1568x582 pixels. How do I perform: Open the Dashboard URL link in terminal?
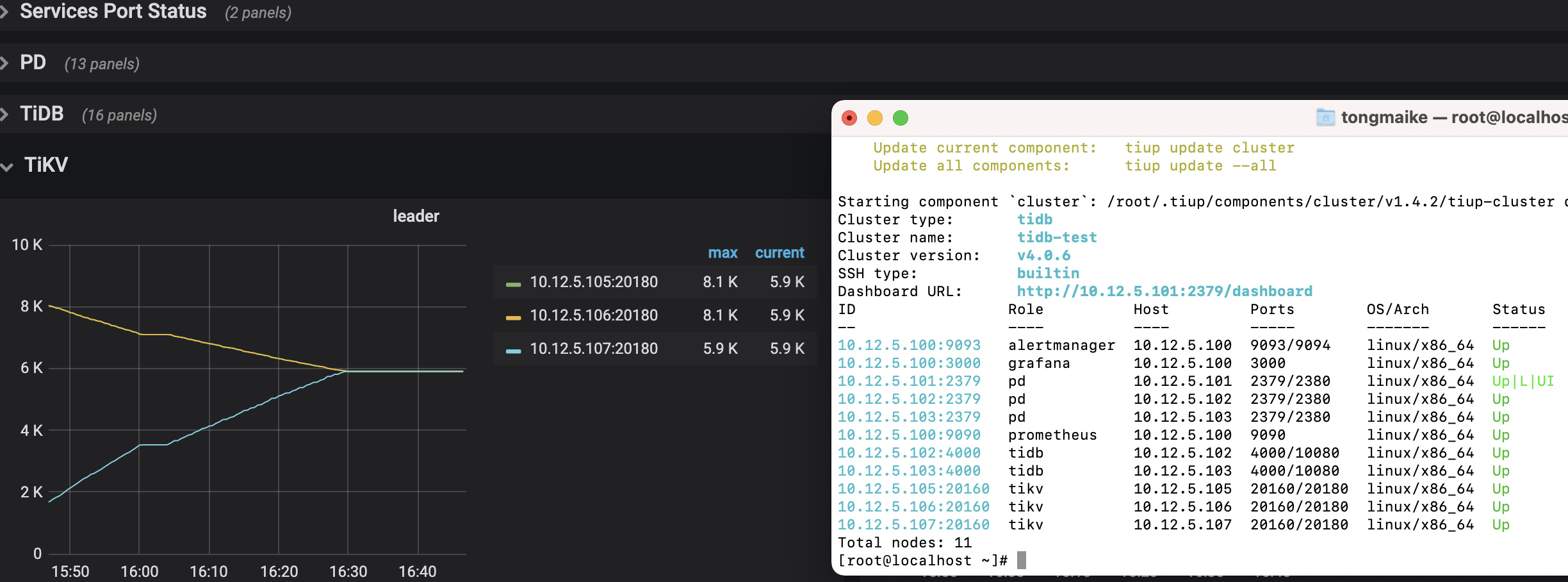click(x=1164, y=292)
